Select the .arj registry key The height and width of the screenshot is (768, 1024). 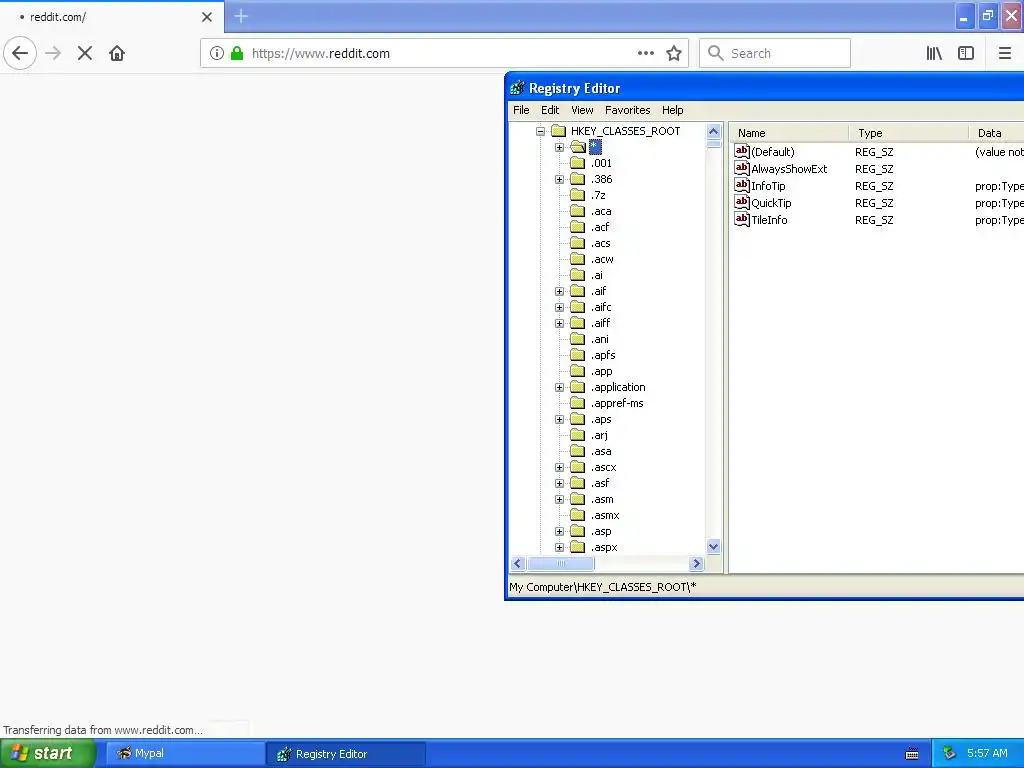[x=600, y=436]
